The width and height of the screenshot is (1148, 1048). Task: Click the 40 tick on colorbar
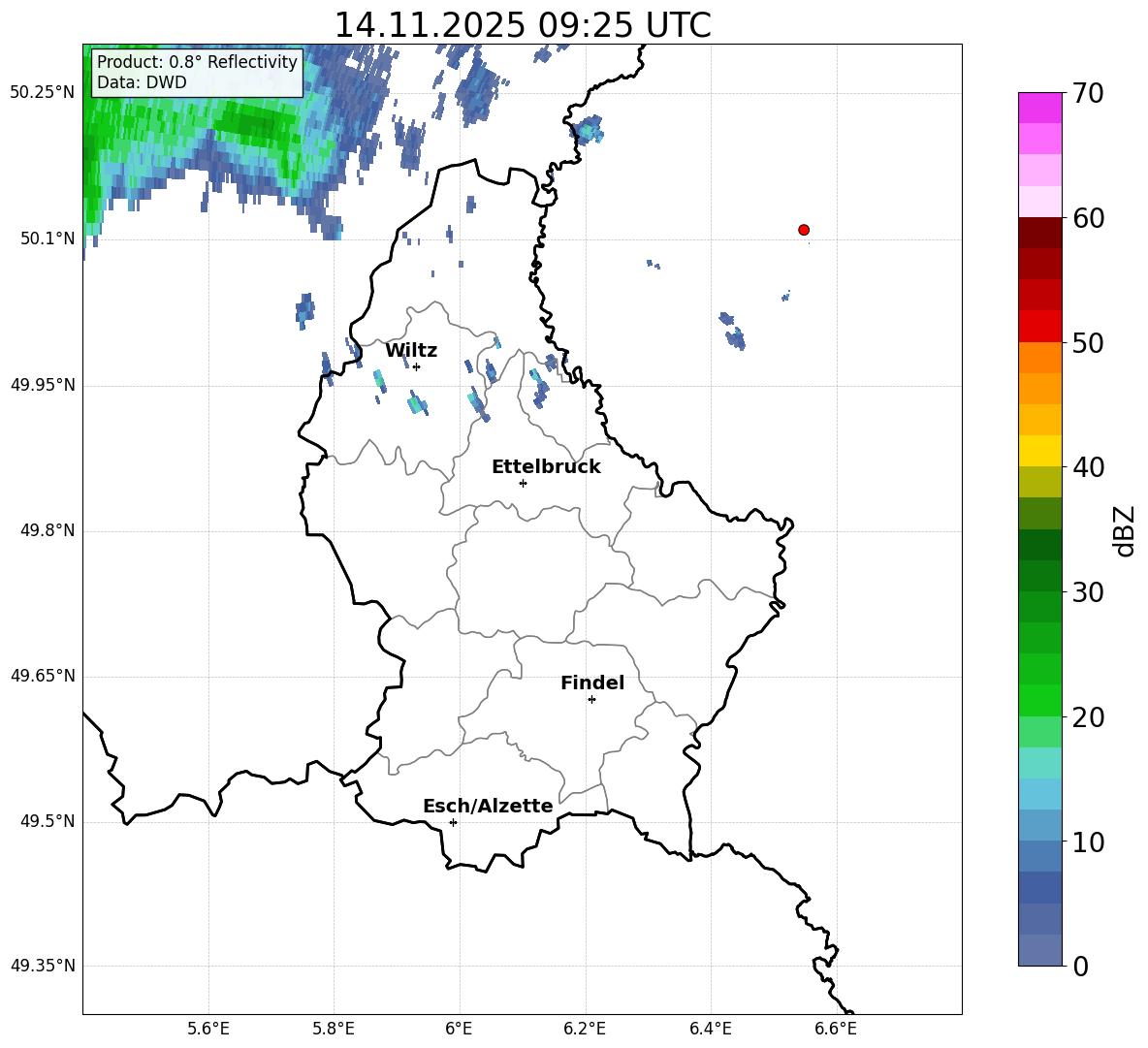[x=1088, y=467]
